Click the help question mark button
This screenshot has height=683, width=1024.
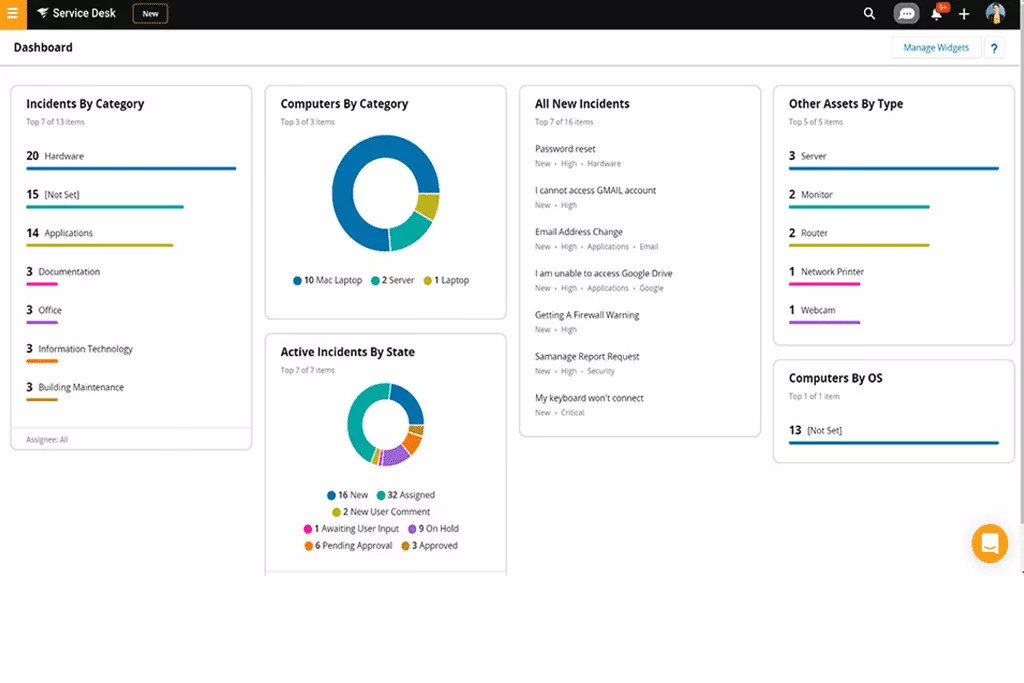coord(994,48)
